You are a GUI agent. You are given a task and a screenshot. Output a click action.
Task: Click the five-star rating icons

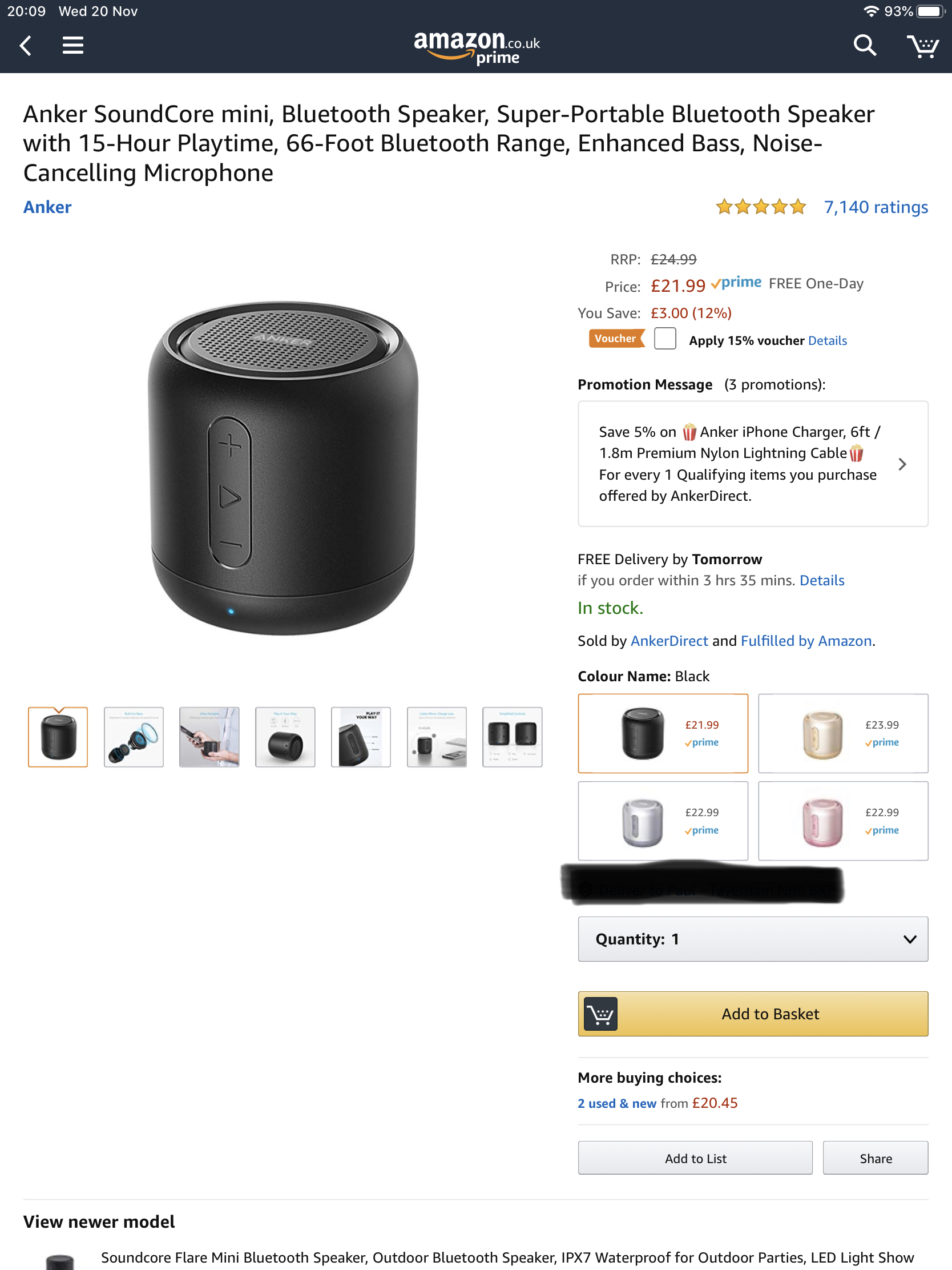click(761, 207)
